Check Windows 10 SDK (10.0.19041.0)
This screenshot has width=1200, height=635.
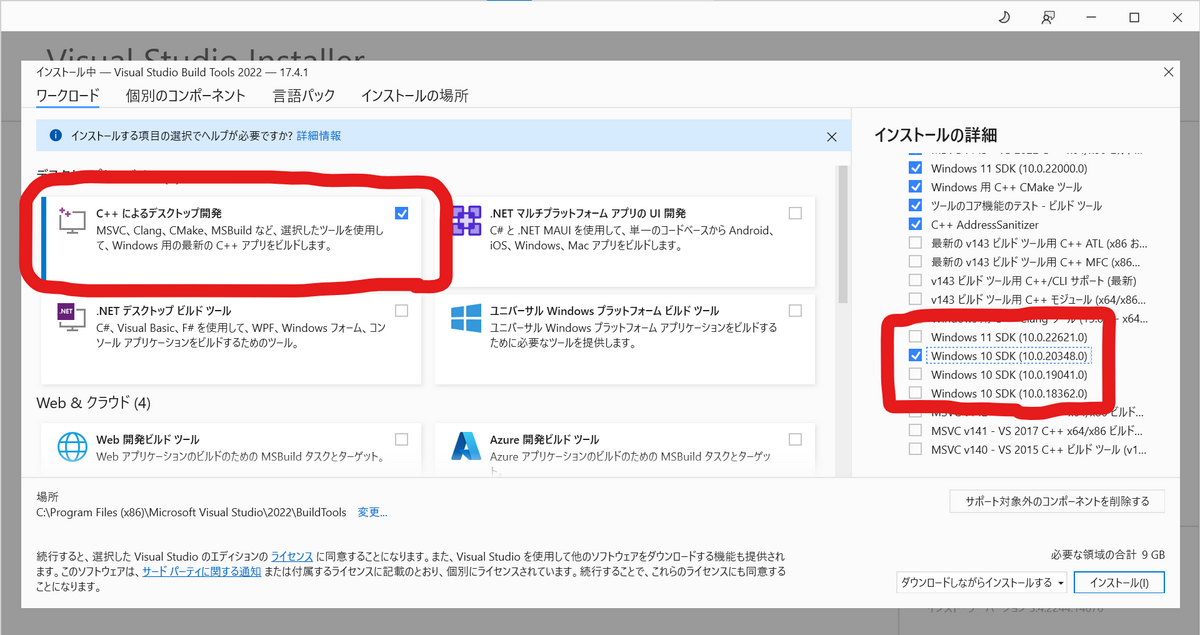pyautogui.click(x=915, y=374)
